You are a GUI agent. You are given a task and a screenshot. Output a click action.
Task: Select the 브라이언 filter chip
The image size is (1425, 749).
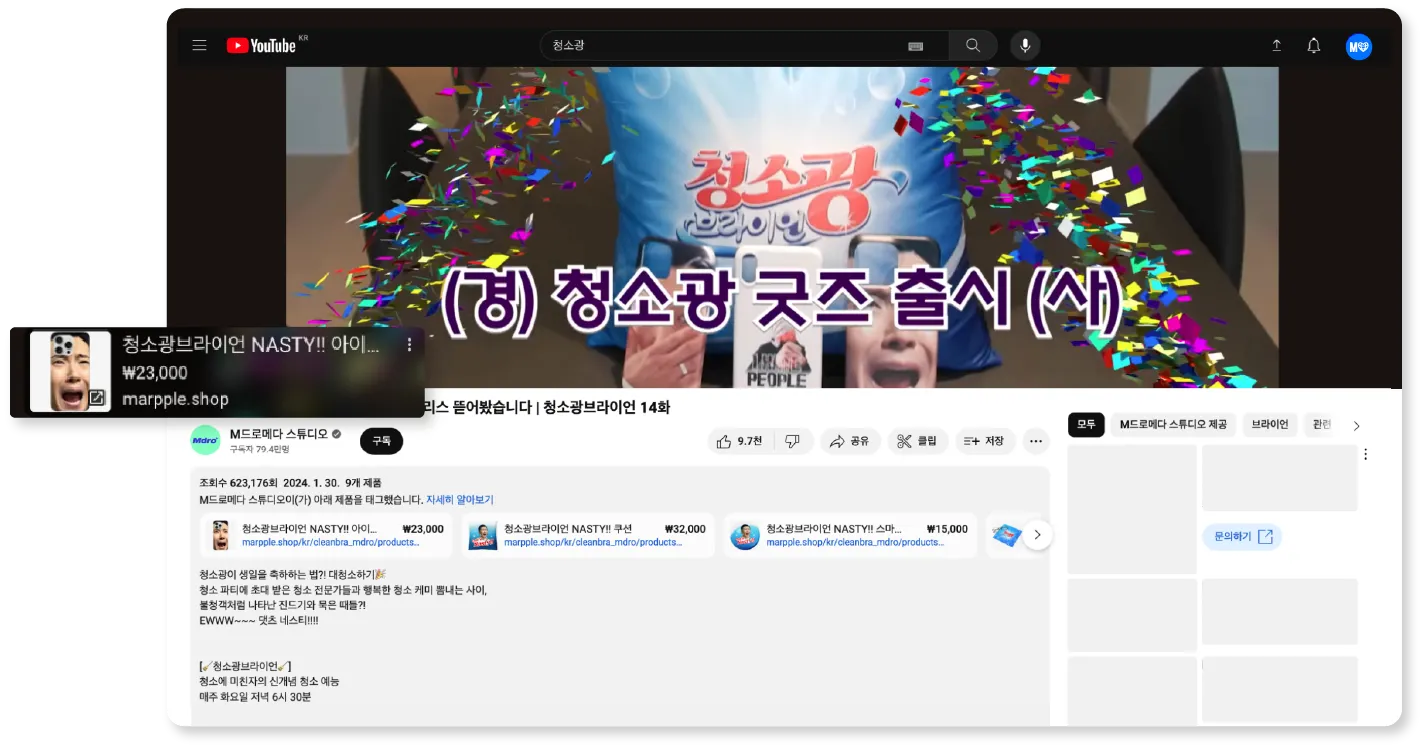click(1271, 425)
